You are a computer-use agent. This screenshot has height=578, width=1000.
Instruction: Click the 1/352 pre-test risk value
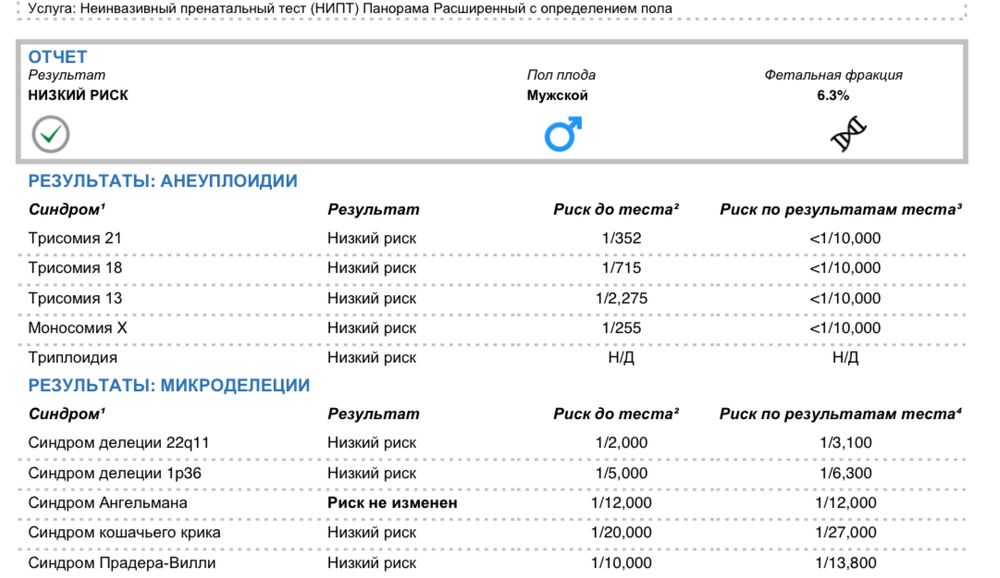coord(621,238)
